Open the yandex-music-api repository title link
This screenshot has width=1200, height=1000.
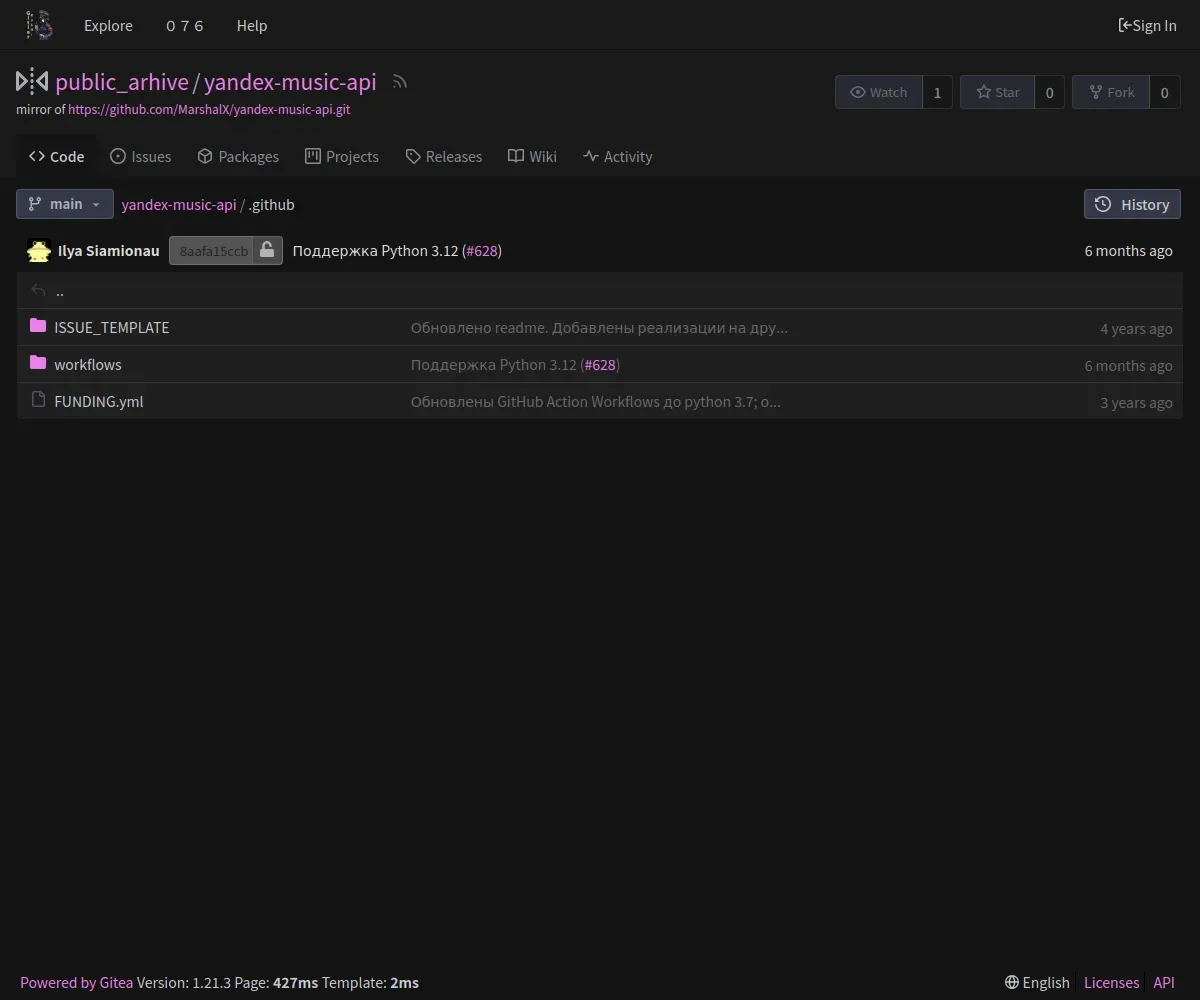coord(290,81)
